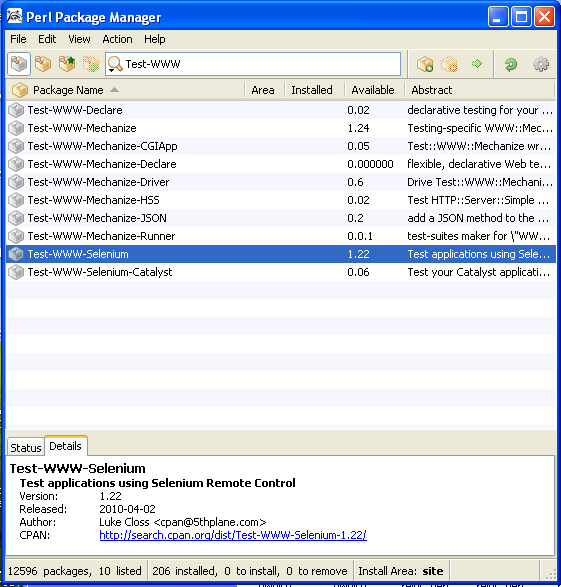561x587 pixels.
Task: Select Test-WWW-Mechanize-JSON row
Action: pos(281,218)
